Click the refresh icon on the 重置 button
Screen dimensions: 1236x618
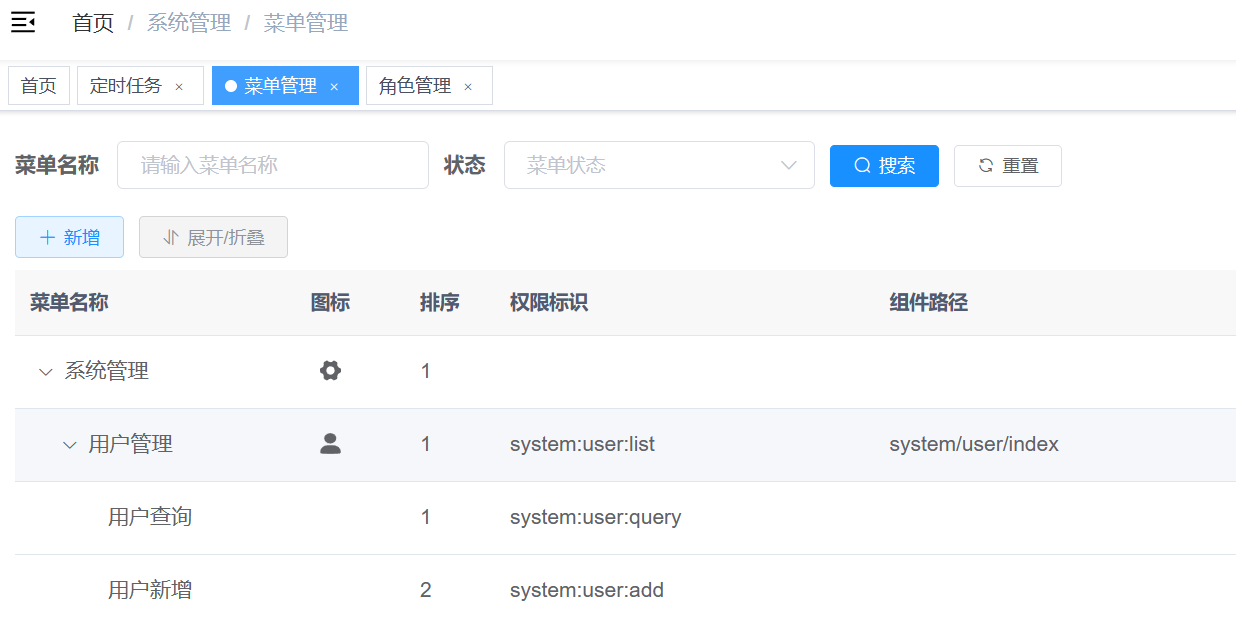pos(986,166)
